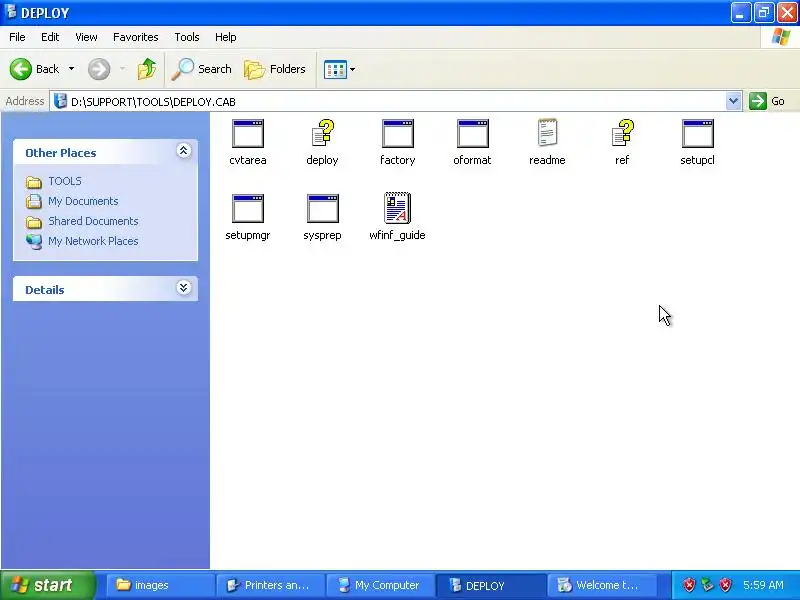Minimize the DEPLOY window

click(740, 13)
